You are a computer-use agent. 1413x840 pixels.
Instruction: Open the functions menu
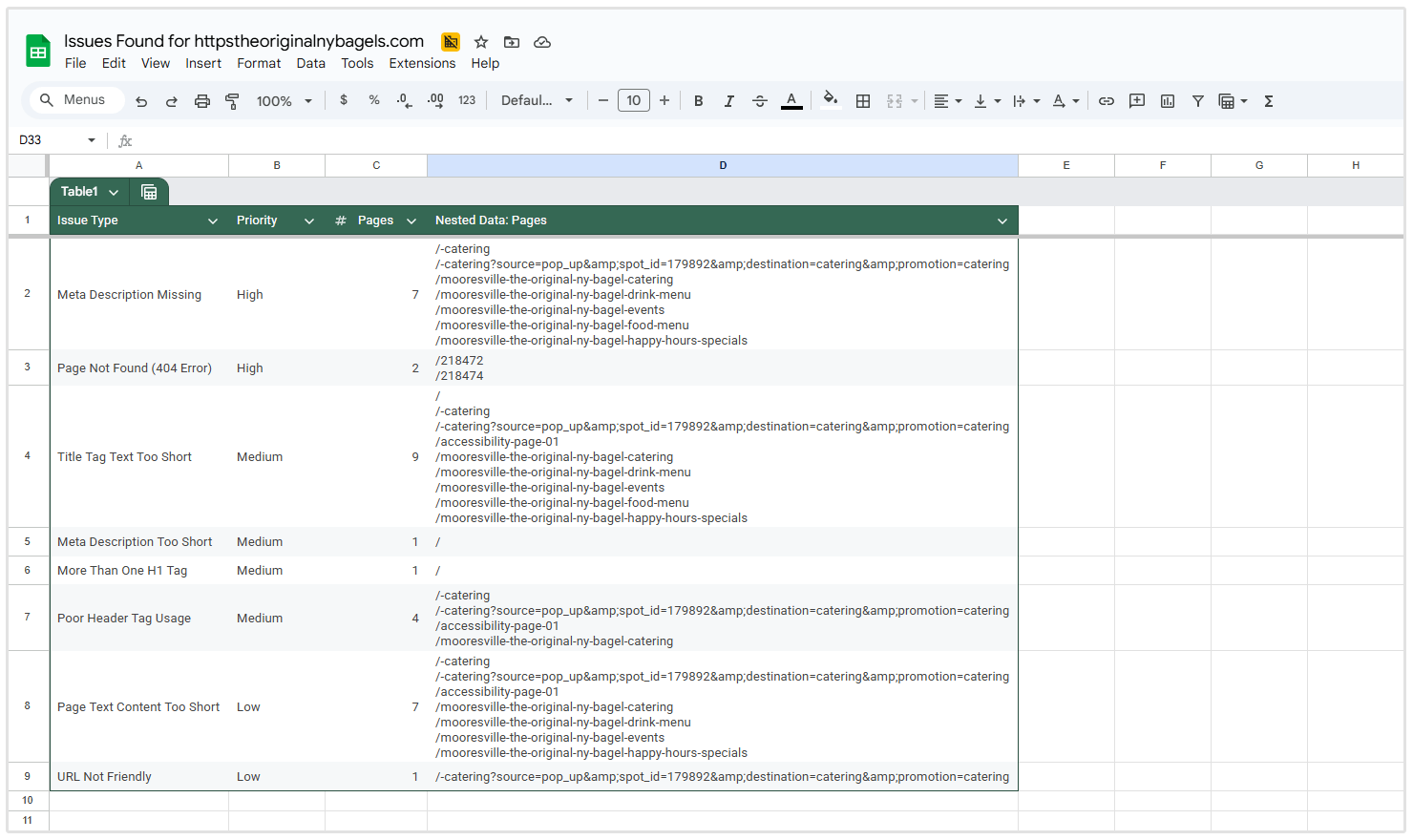tap(1268, 100)
